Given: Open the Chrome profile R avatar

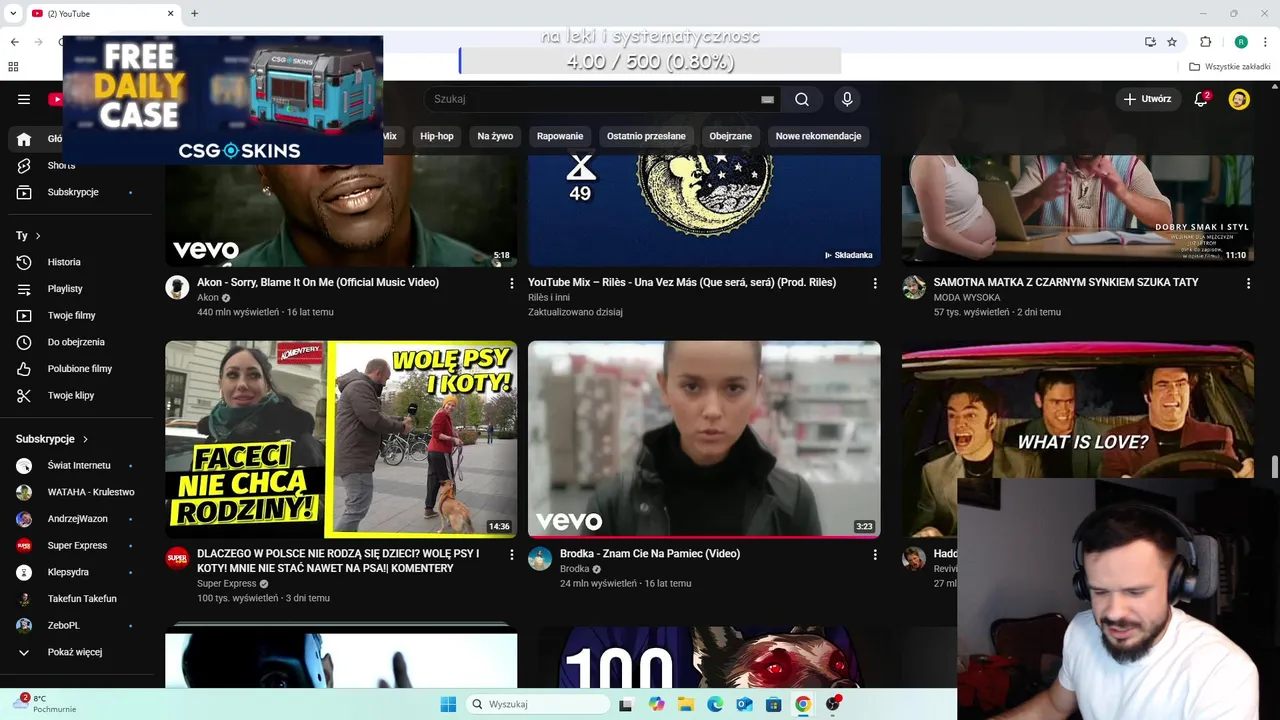Looking at the screenshot, I should click(x=1241, y=41).
